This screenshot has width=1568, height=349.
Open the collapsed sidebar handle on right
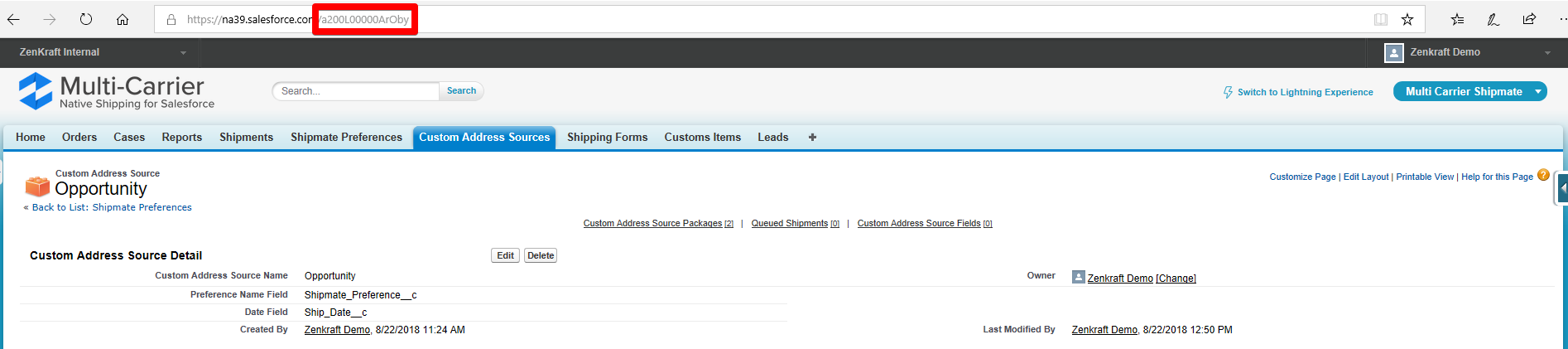1562,188
